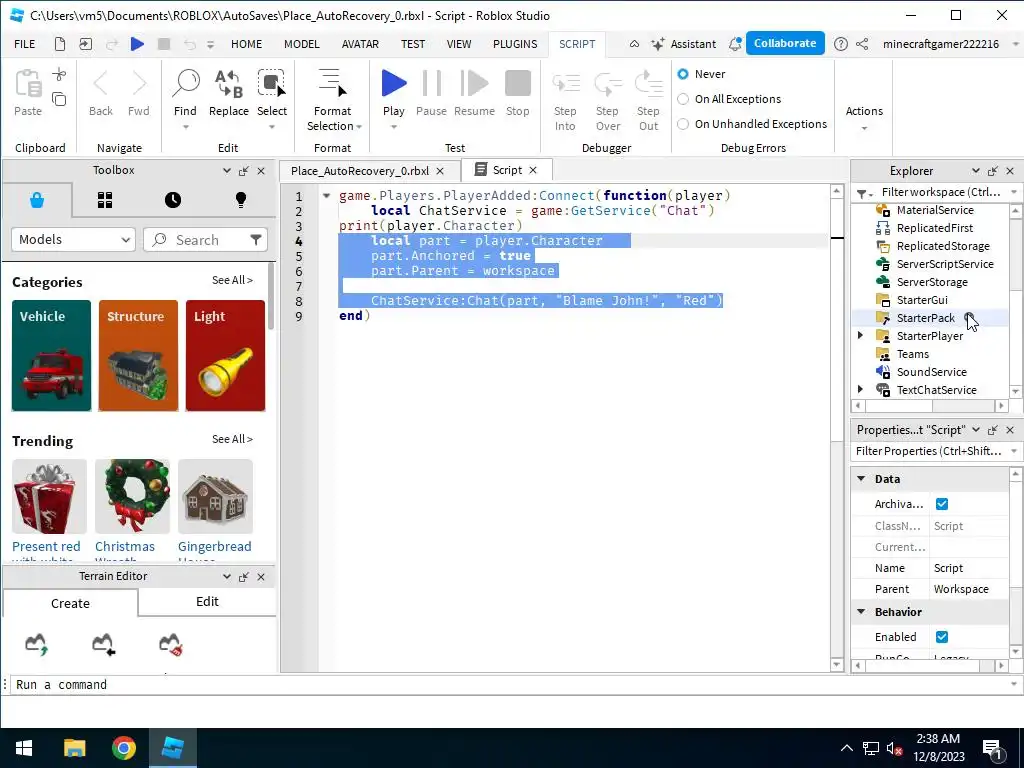Switch to the Place_AutoRecovery_0.rbxl tab
The height and width of the screenshot is (768, 1024).
point(360,170)
